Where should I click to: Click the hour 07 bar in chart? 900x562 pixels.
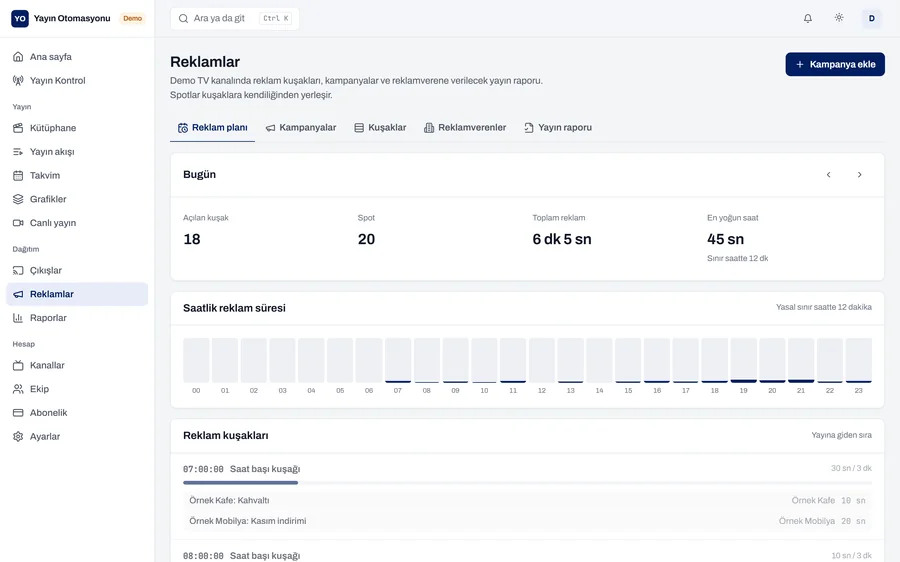click(x=398, y=361)
